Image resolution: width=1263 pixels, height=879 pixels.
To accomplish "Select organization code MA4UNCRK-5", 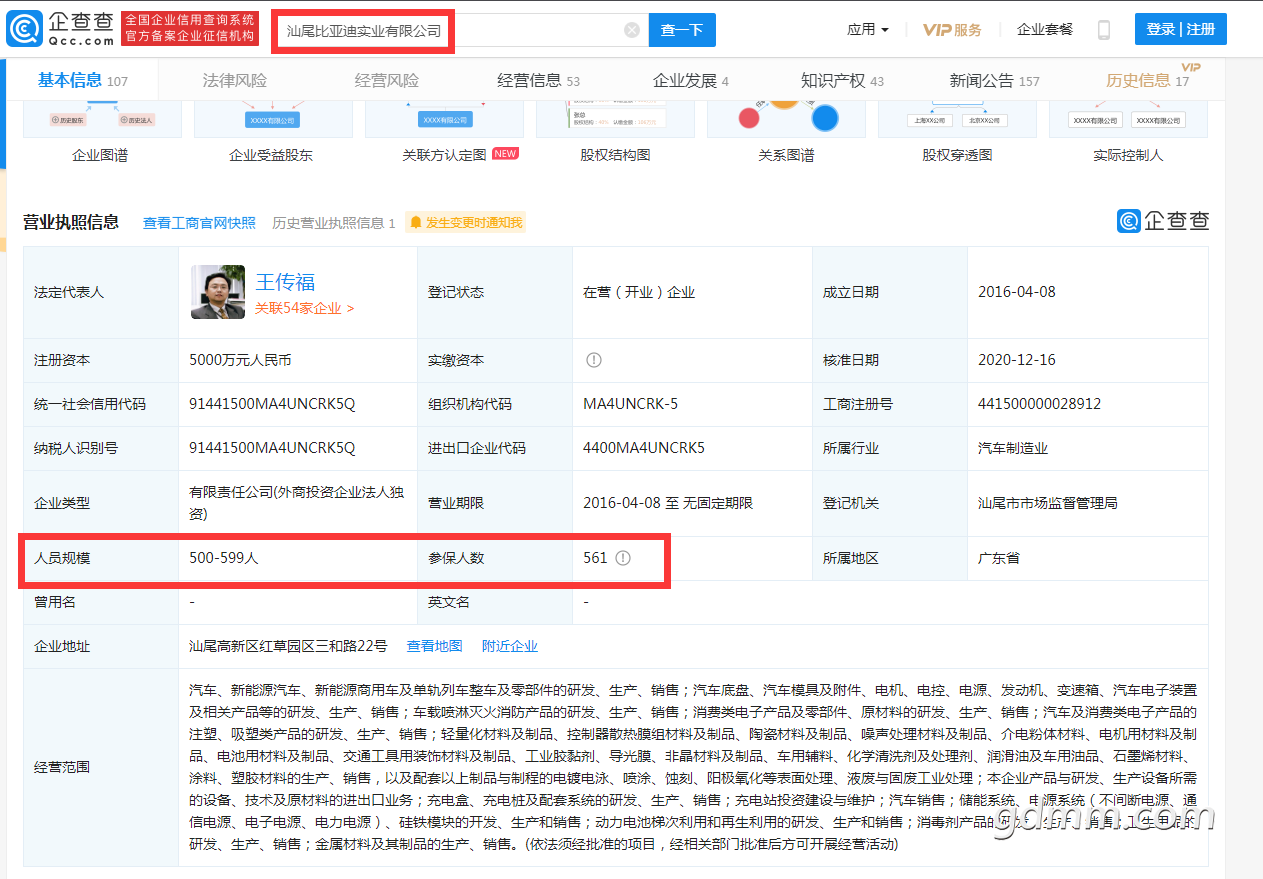I will click(630, 404).
